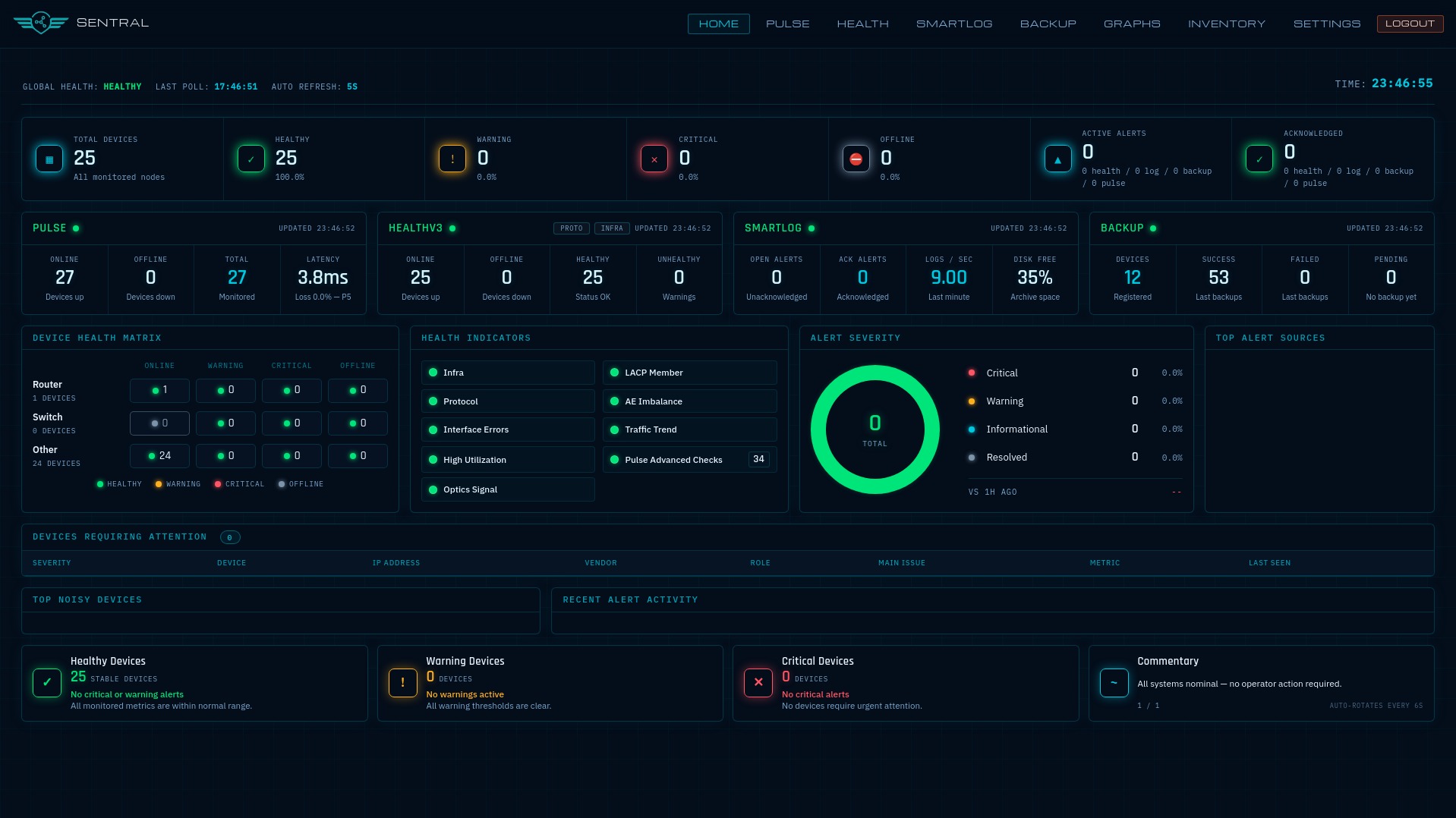1456x818 pixels.
Task: Click the Smartlog Disk Free 35% value
Action: 1035,278
